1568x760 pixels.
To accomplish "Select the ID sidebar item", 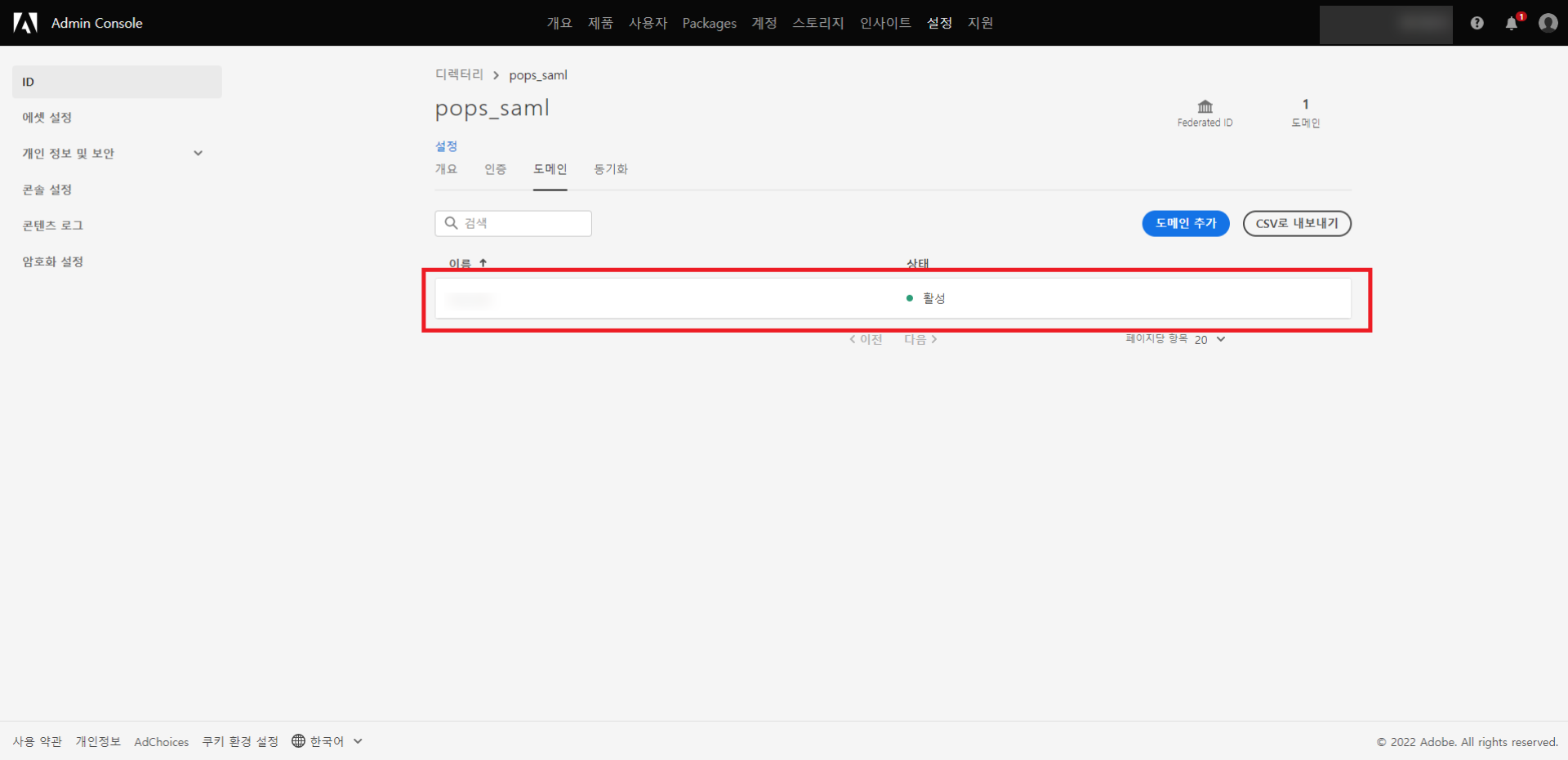I will 117,82.
